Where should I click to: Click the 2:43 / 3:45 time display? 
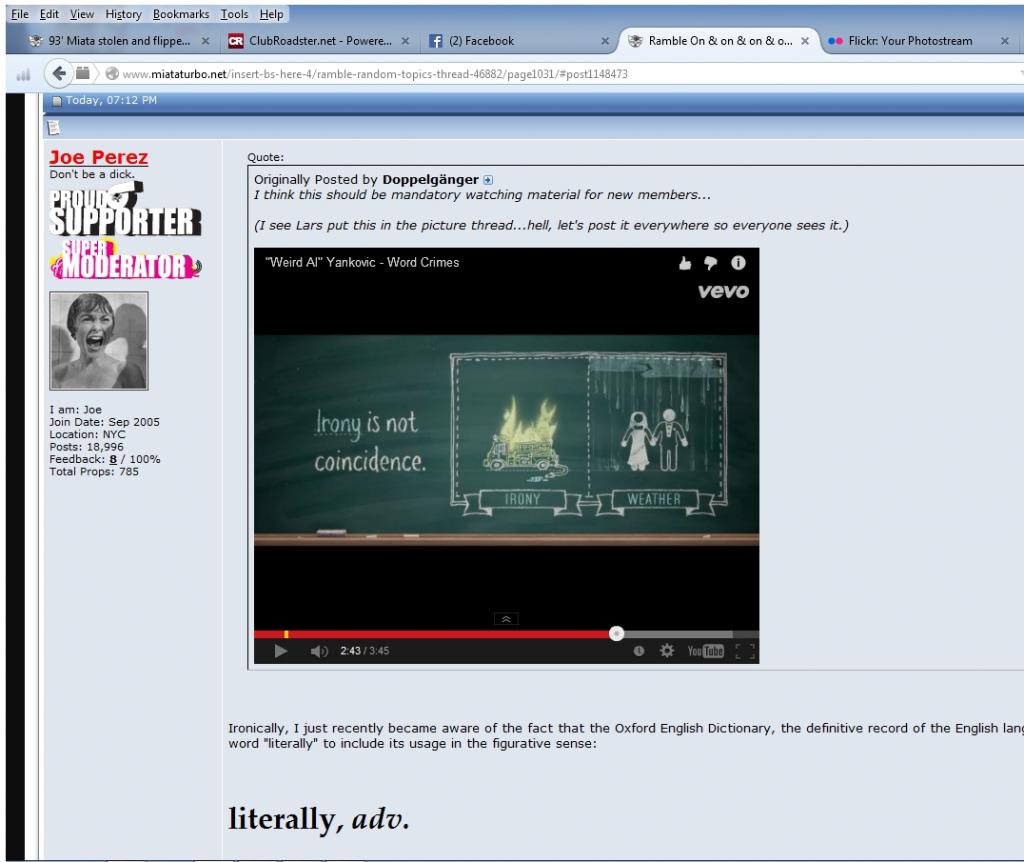pyautogui.click(x=364, y=651)
